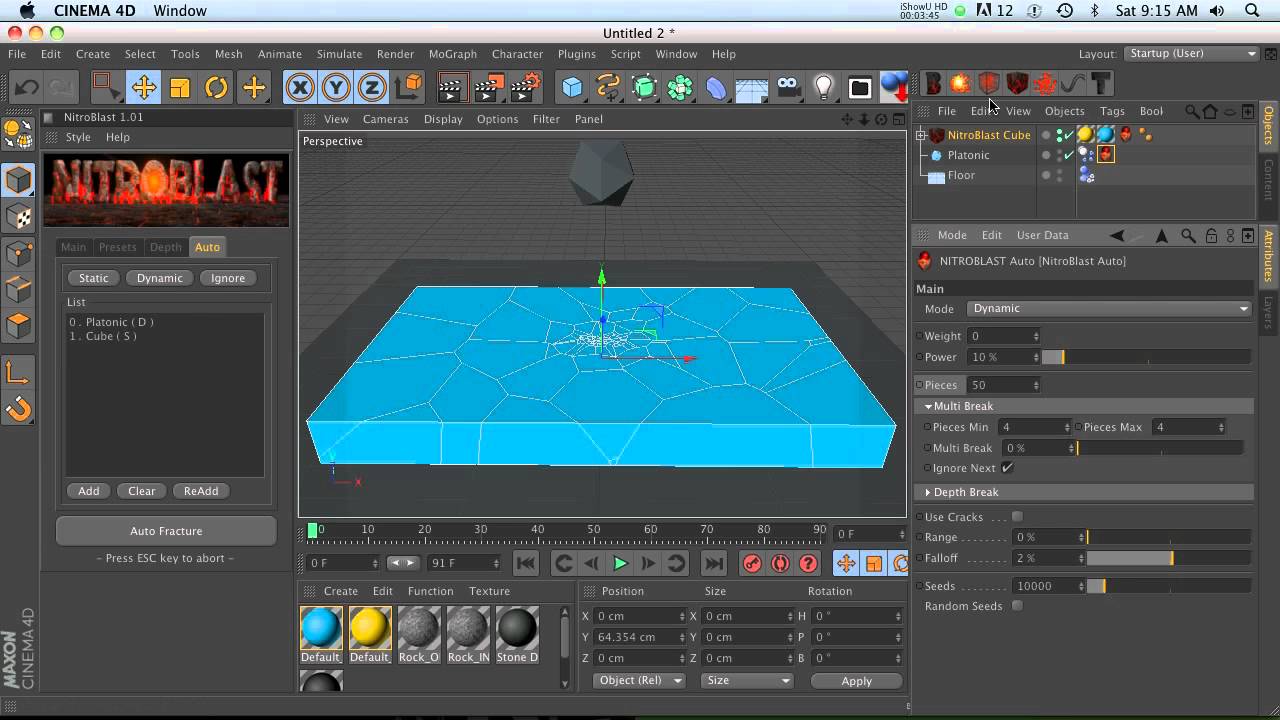
Task: Click the NitroBlast B logo icon
Action: (x=933, y=84)
